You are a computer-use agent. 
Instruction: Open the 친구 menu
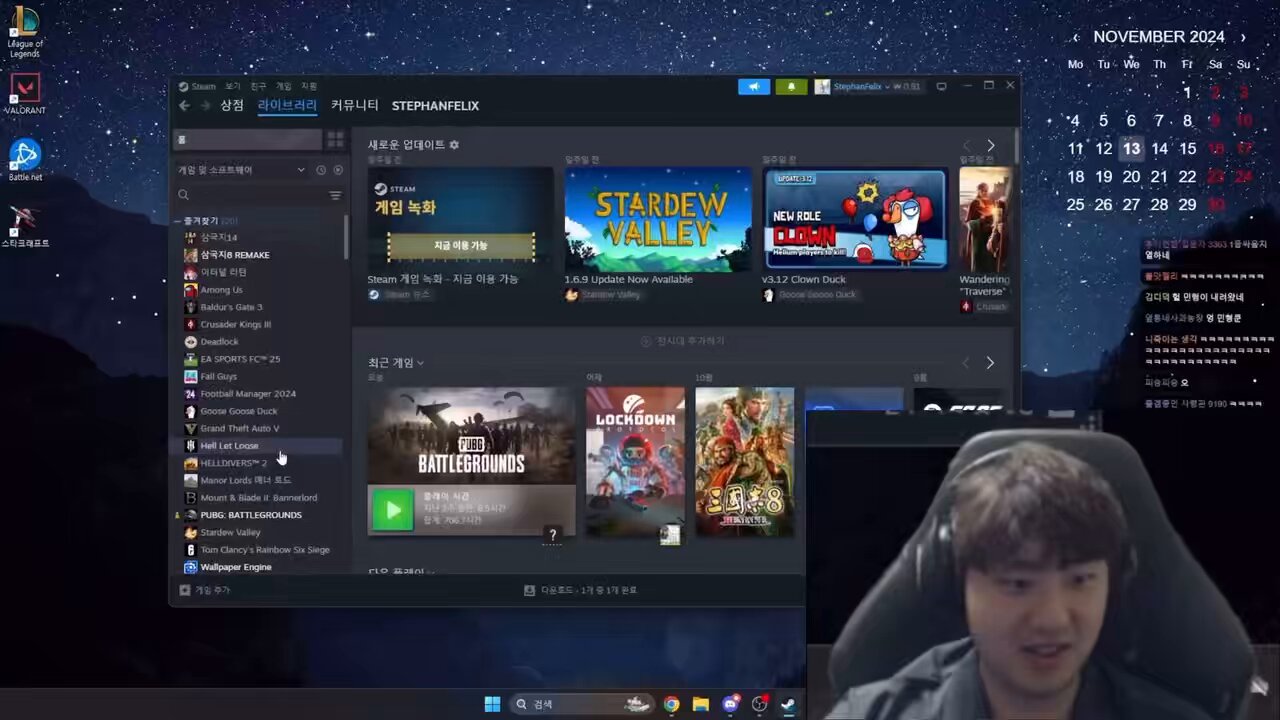258,86
